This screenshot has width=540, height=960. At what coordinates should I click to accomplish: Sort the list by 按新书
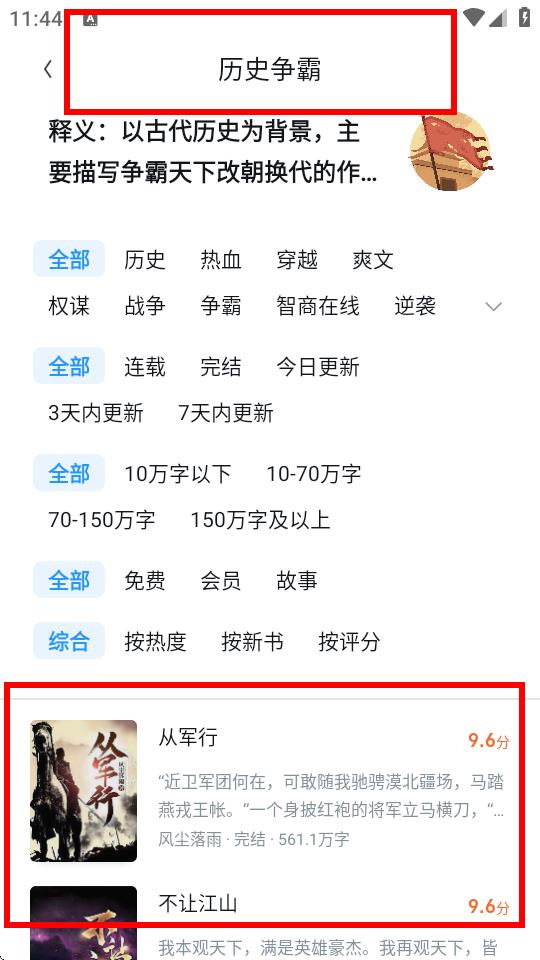(252, 642)
